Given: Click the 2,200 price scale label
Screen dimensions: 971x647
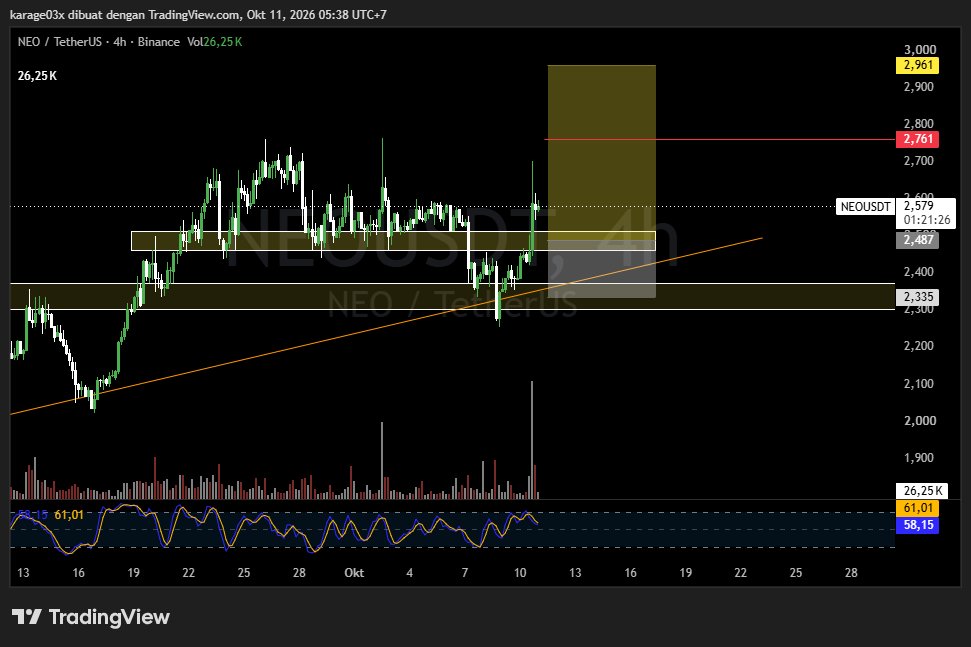Looking at the screenshot, I should coord(918,346).
